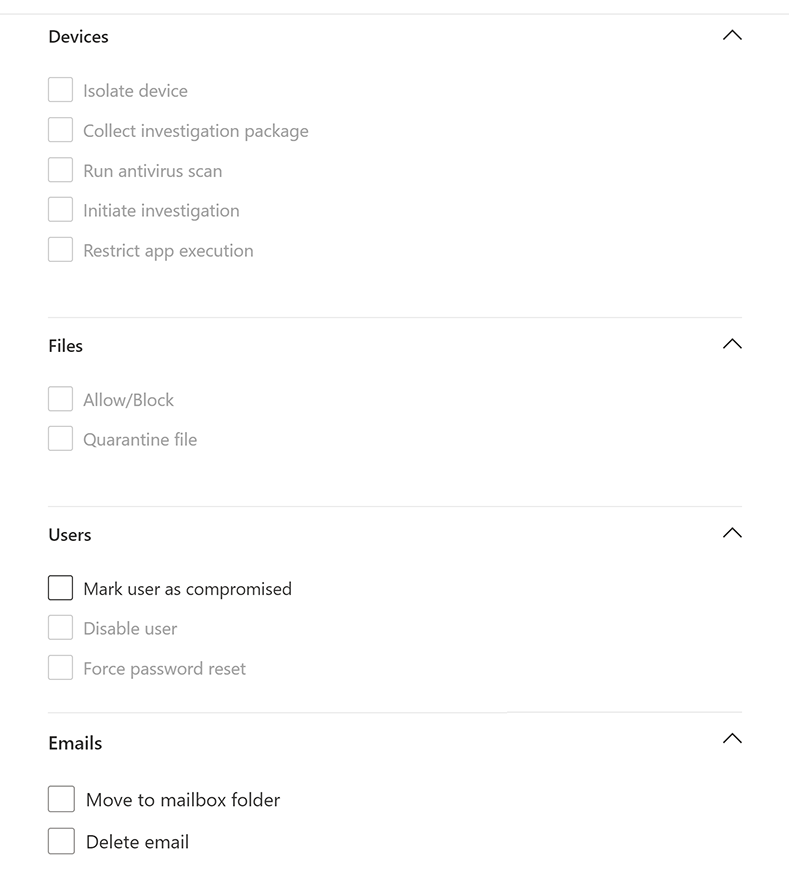Collapse the Users section chevron
Screen dimensions: 789x885
point(732,533)
